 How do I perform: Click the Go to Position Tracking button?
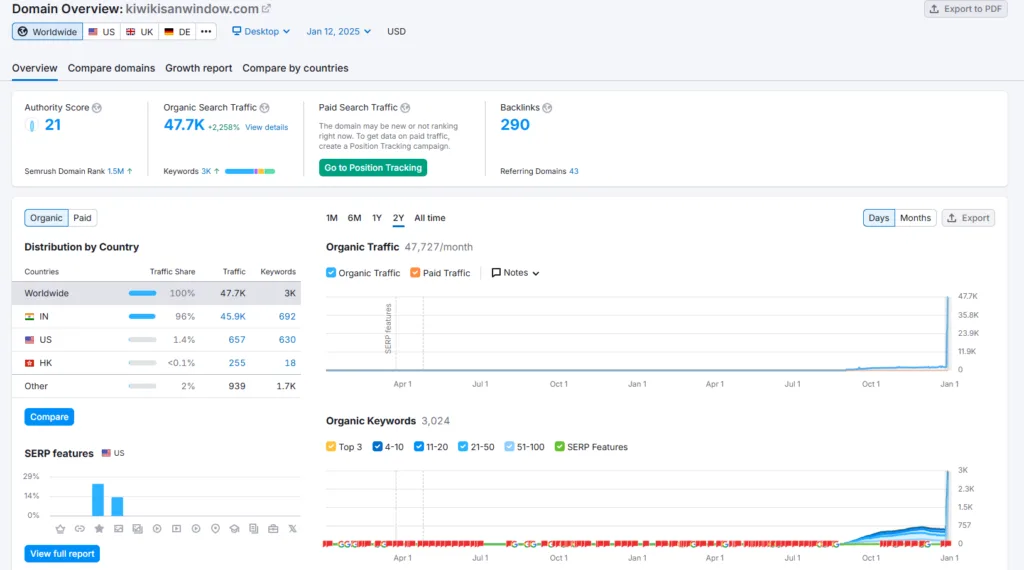point(373,168)
